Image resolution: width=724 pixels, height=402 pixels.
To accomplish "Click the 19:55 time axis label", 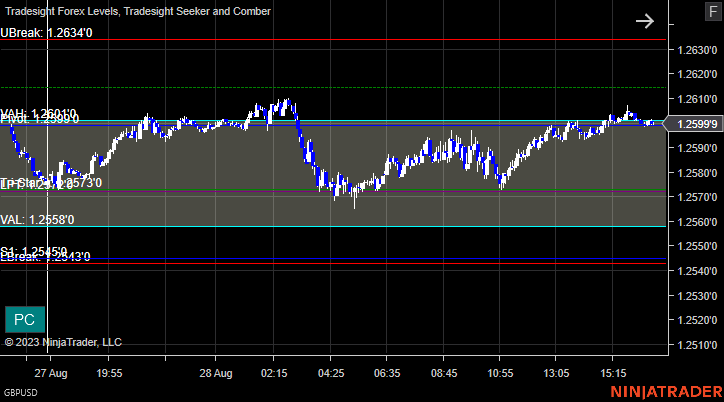I will (x=109, y=373).
